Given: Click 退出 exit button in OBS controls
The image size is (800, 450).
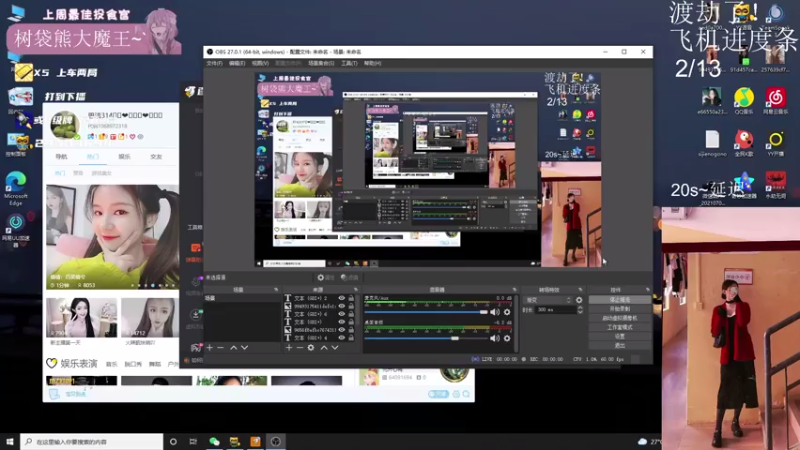Looking at the screenshot, I should tap(619, 346).
